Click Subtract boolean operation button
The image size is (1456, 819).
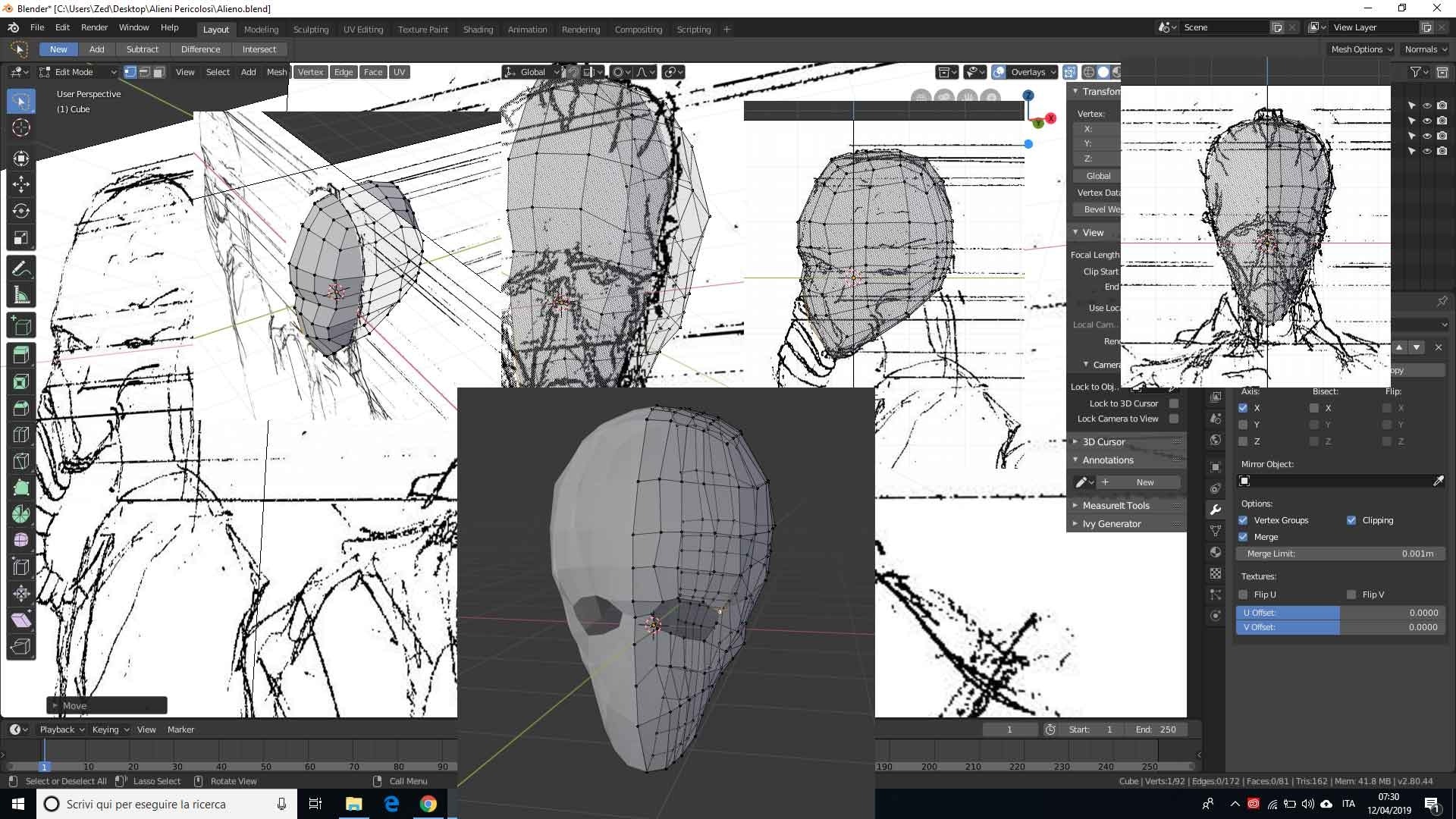click(142, 49)
